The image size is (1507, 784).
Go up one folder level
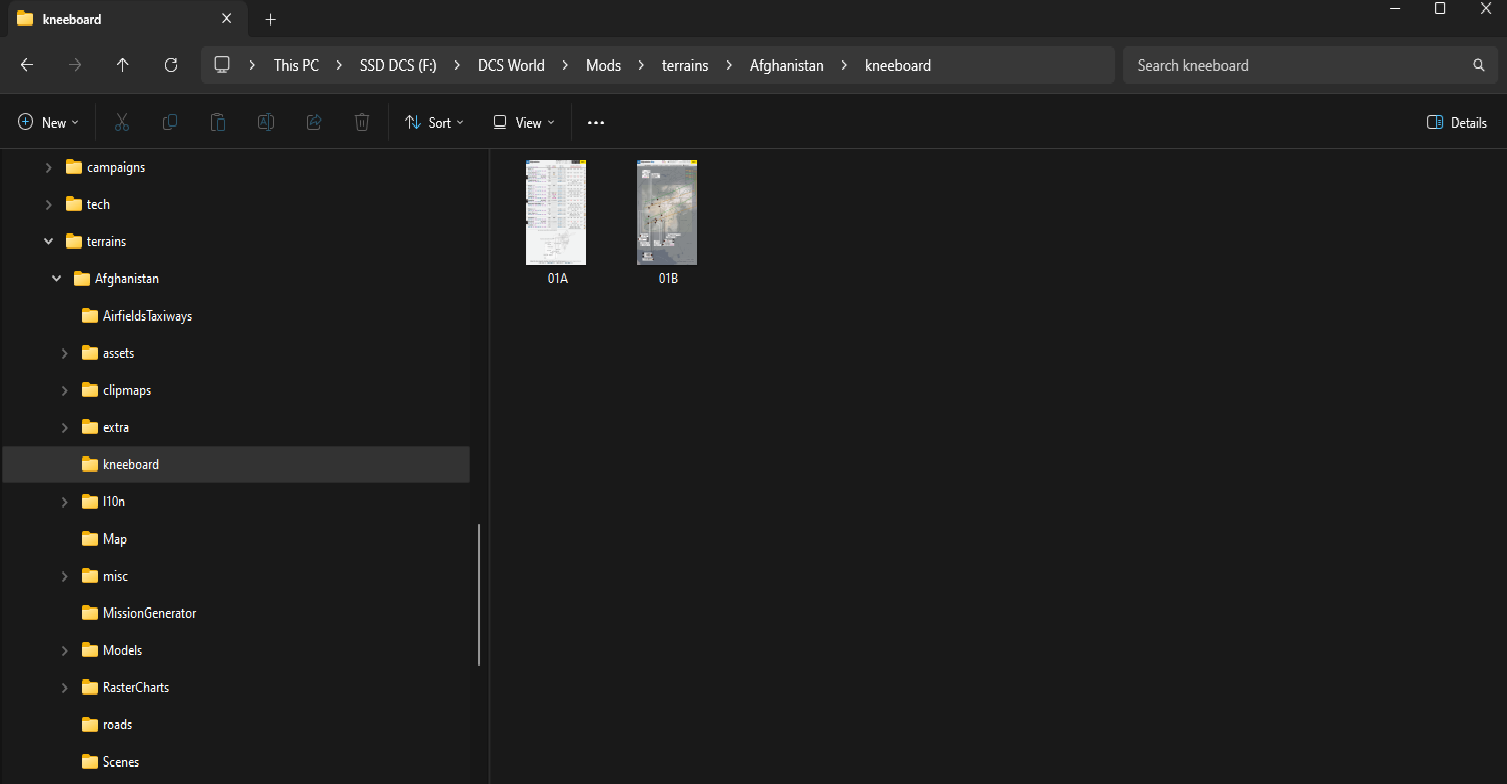(x=123, y=65)
